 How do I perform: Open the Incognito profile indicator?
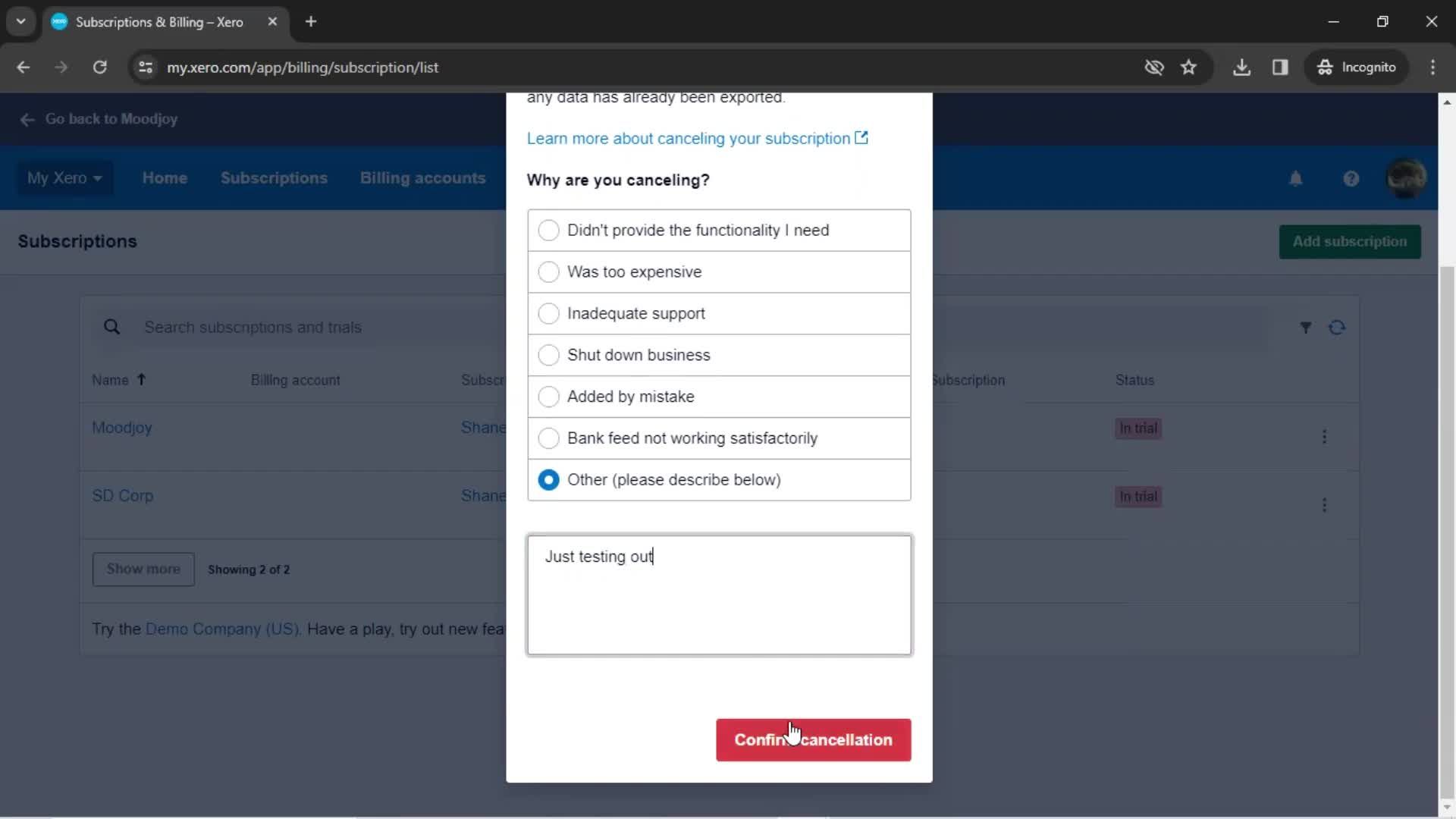click(x=1356, y=67)
